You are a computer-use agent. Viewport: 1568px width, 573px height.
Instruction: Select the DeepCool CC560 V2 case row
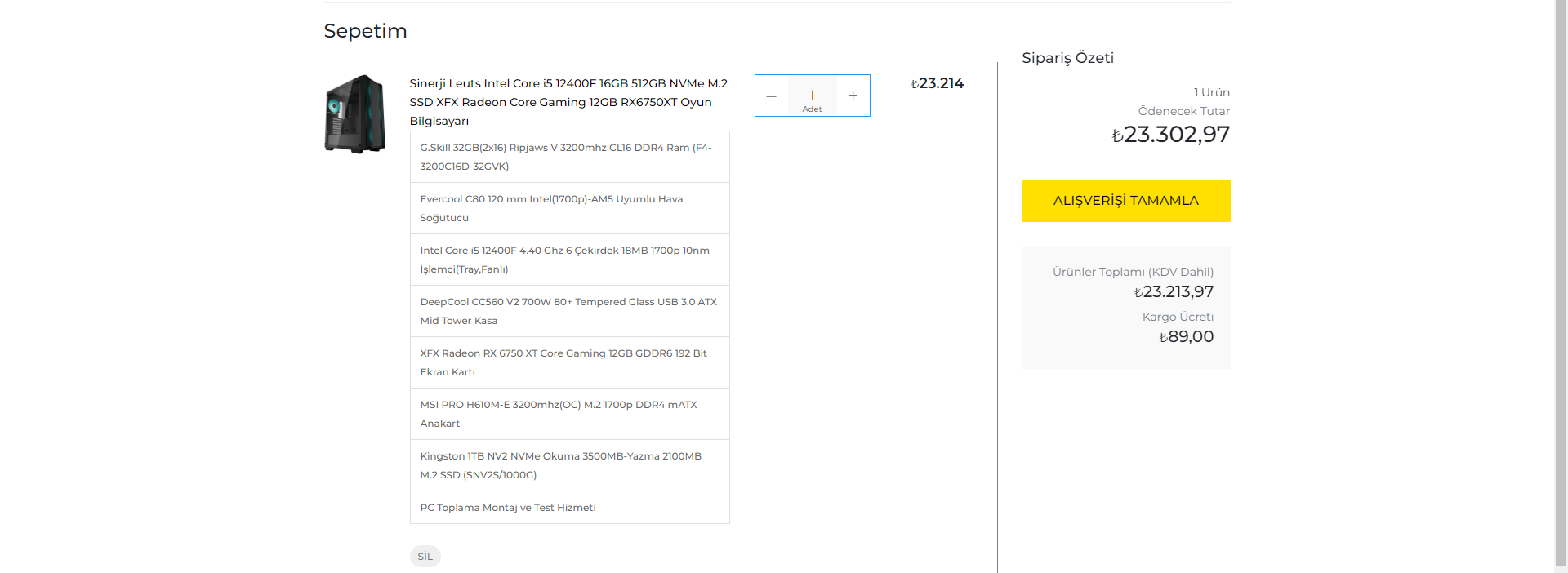(x=569, y=311)
